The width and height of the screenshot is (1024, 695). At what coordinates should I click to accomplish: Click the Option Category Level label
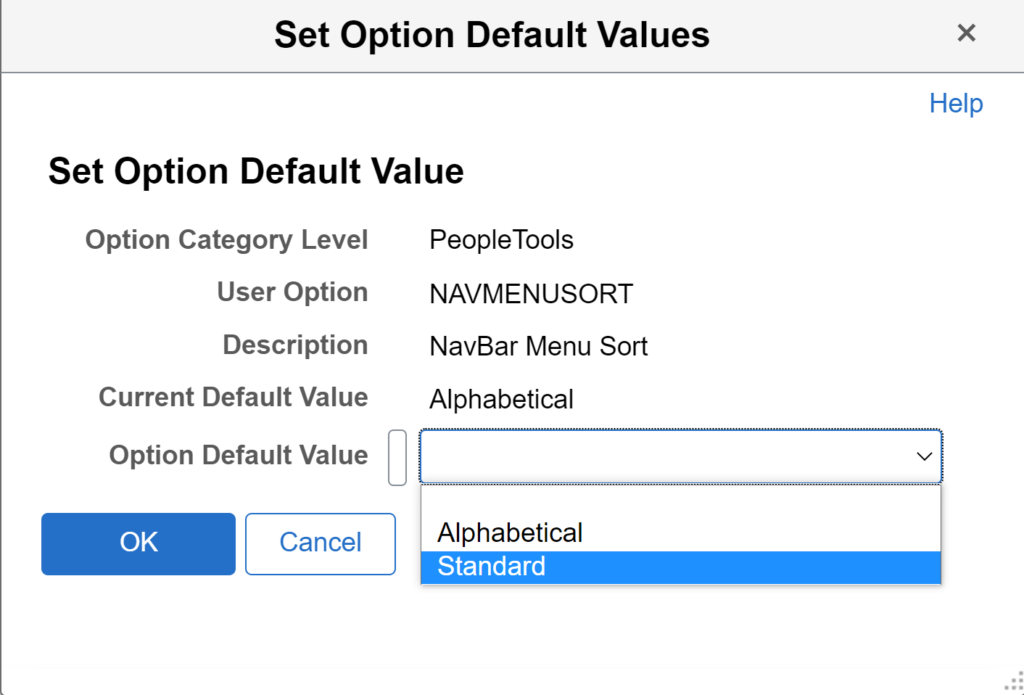(227, 241)
